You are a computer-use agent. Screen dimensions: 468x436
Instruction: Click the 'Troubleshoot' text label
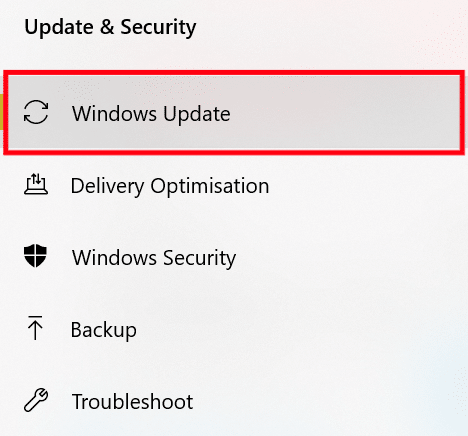pyautogui.click(x=133, y=401)
